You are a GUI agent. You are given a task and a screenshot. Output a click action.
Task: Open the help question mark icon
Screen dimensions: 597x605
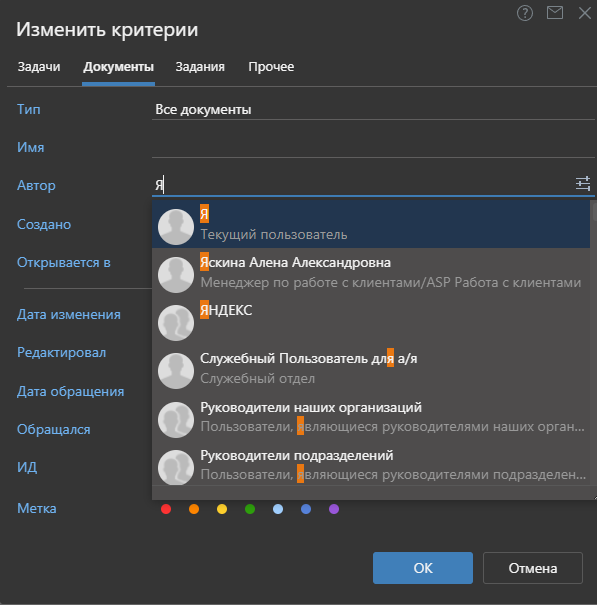pos(525,14)
